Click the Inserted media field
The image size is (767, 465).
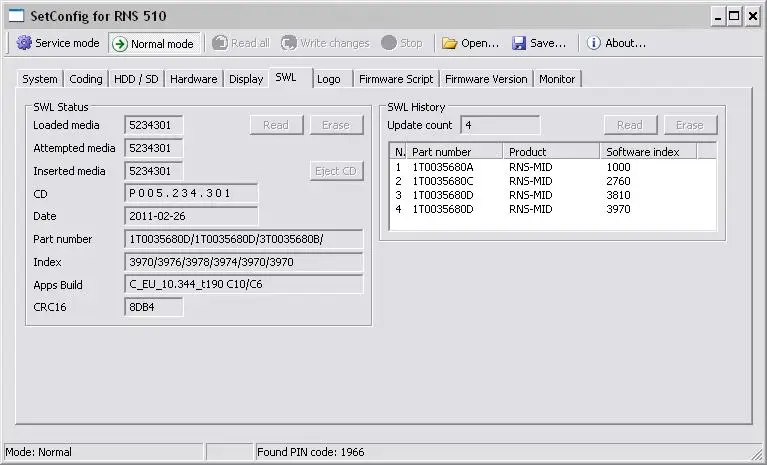coord(154,171)
